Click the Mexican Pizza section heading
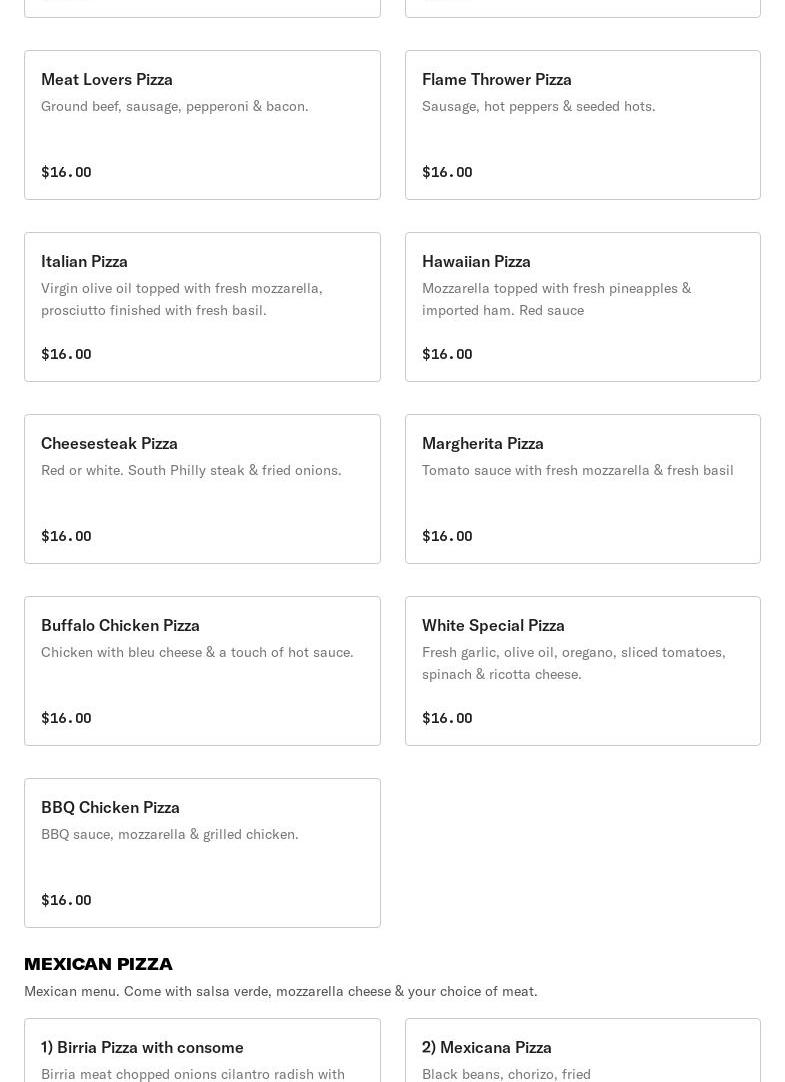The width and height of the screenshot is (785, 1082). pyautogui.click(x=98, y=964)
